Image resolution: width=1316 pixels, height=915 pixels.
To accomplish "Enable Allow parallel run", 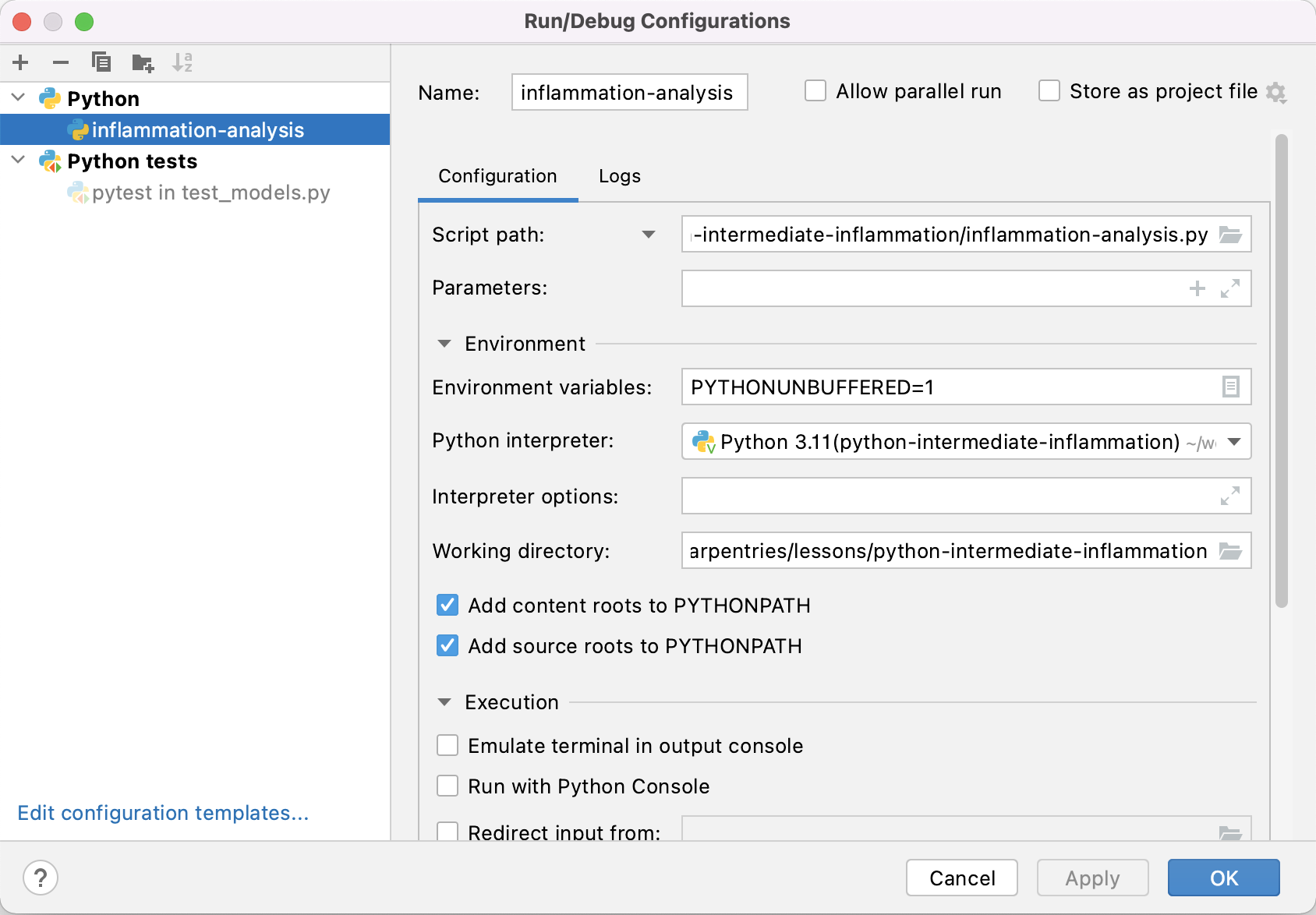I will [815, 90].
